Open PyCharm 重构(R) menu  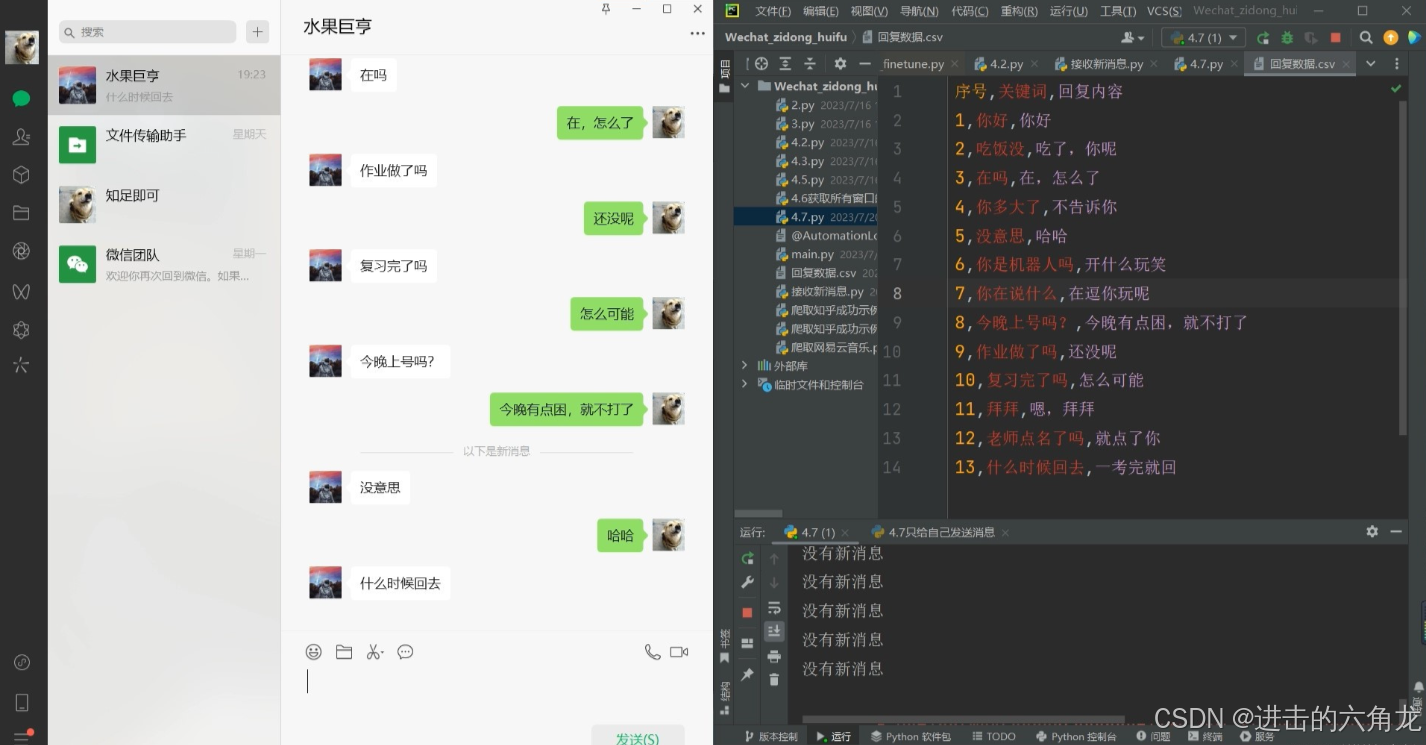tap(1019, 11)
